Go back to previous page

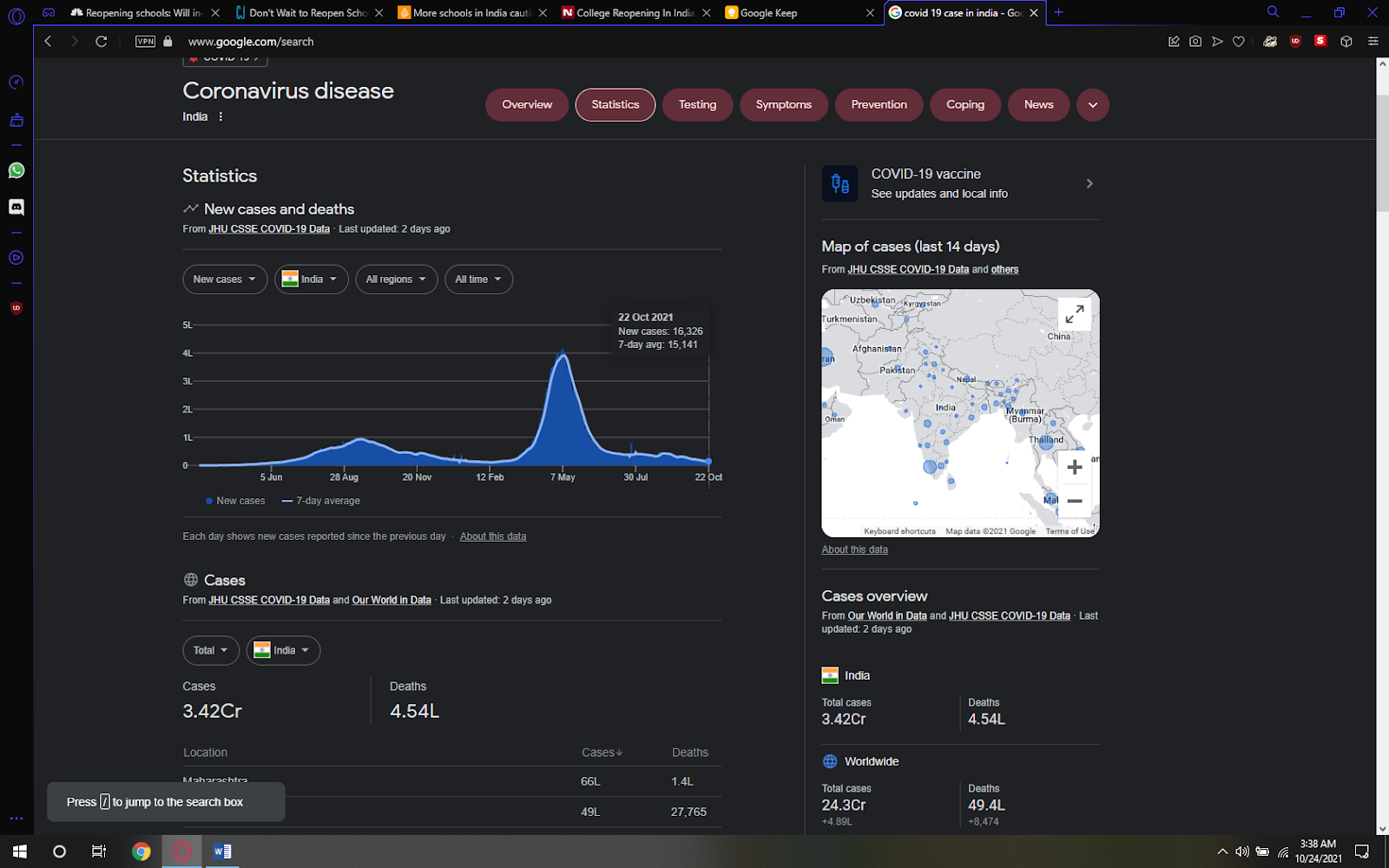tap(48, 41)
